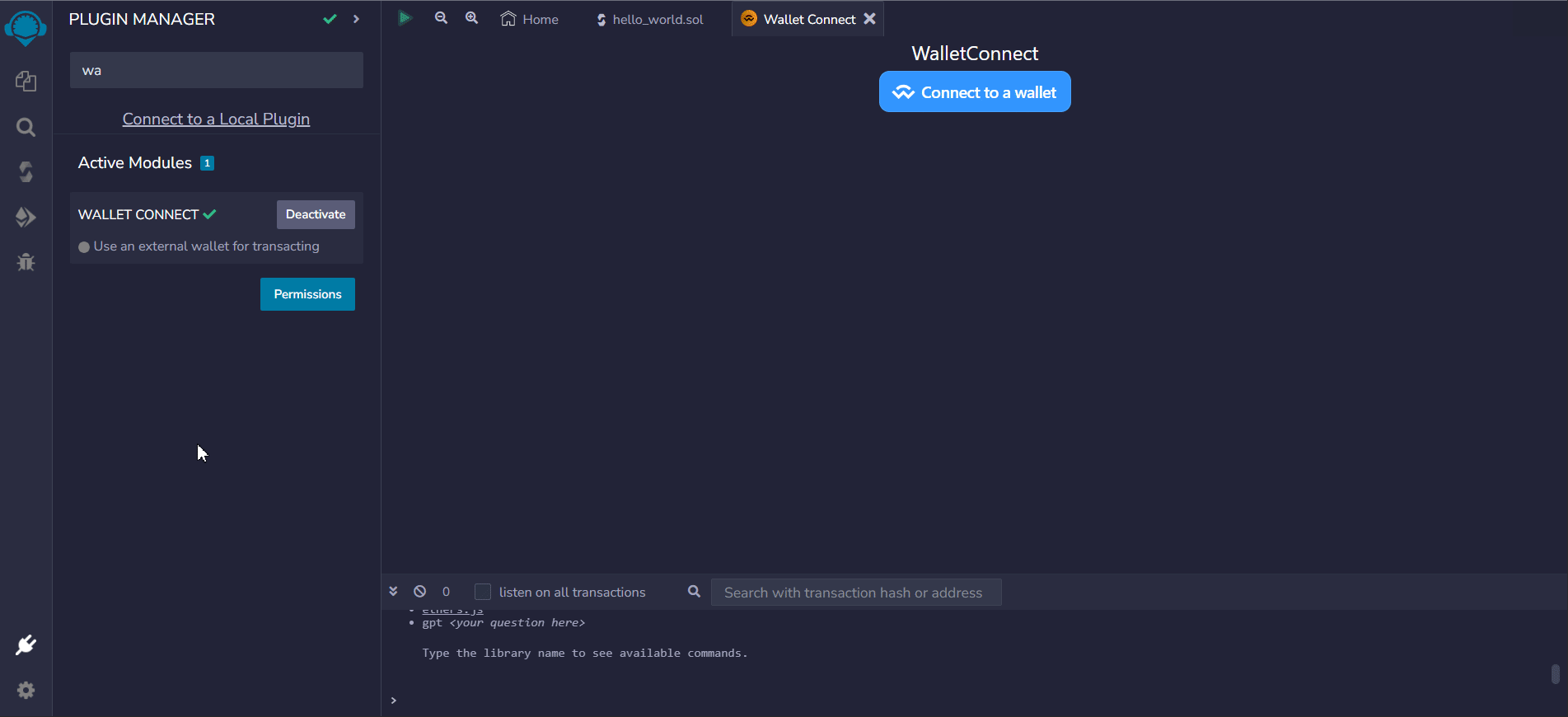Open the Settings gear icon
The width and height of the screenshot is (1568, 717).
[x=26, y=690]
